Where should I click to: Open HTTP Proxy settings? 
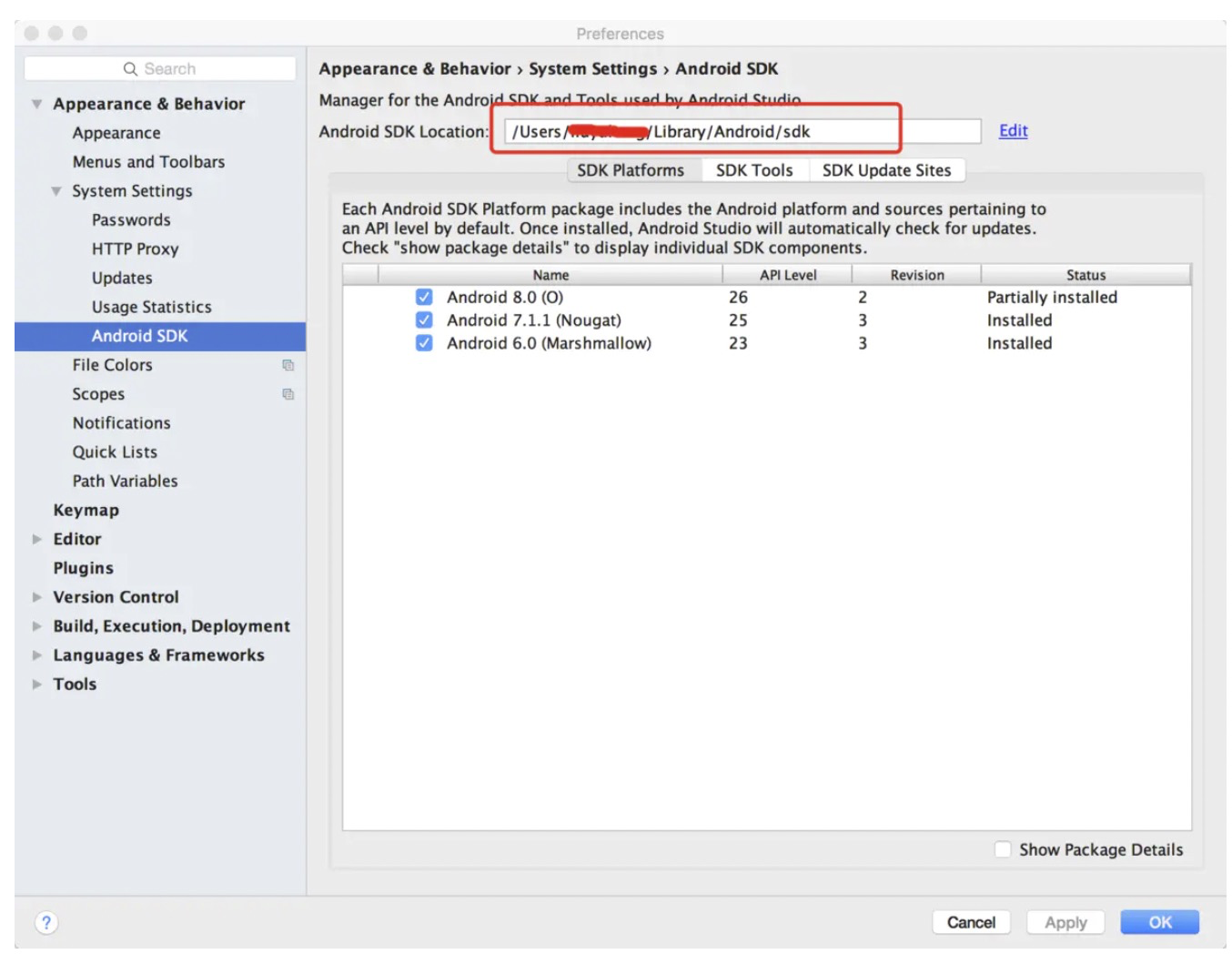(135, 249)
